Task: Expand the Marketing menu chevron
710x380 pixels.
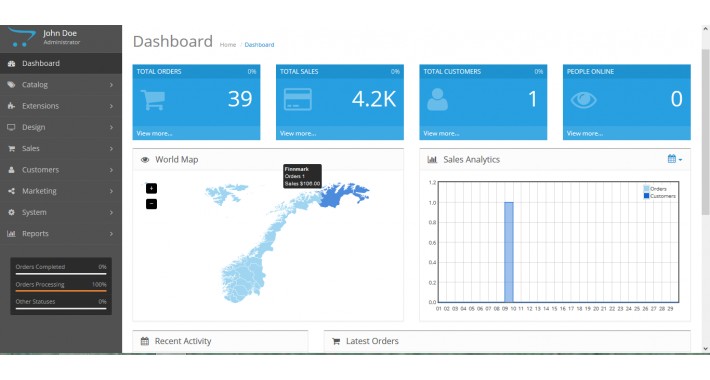Action: click(111, 191)
